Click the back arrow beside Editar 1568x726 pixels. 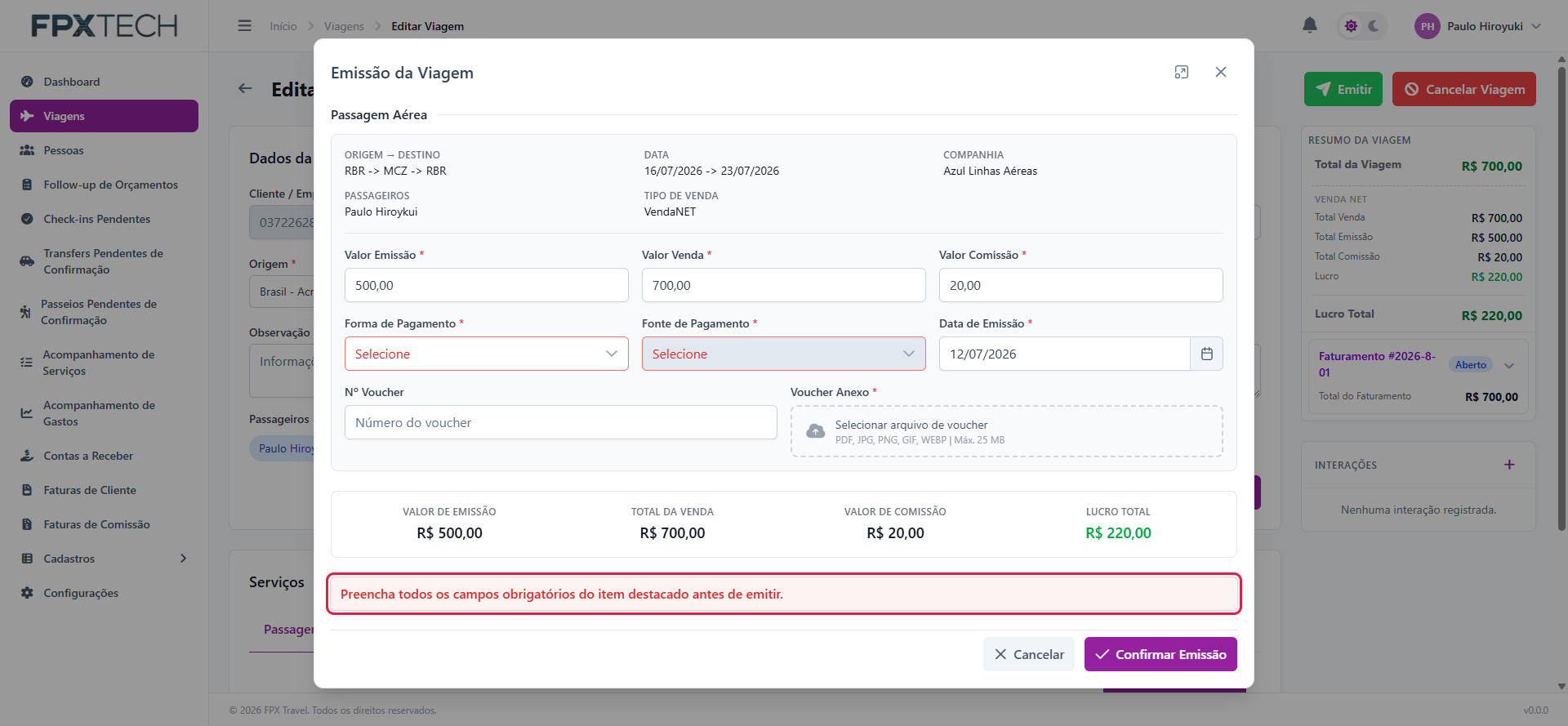[245, 88]
